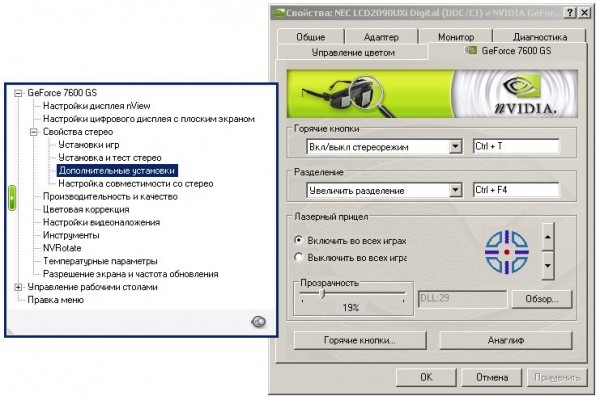Click the 'Применить' apply button
This screenshot has width=600, height=400.
[557, 377]
